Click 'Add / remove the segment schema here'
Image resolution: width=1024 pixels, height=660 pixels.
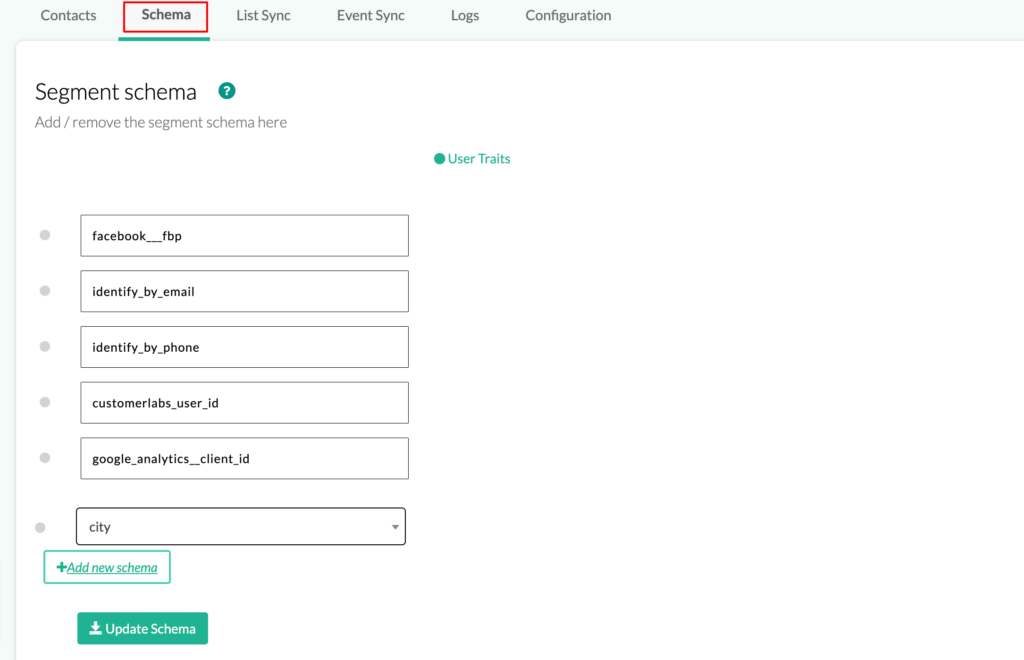161,122
